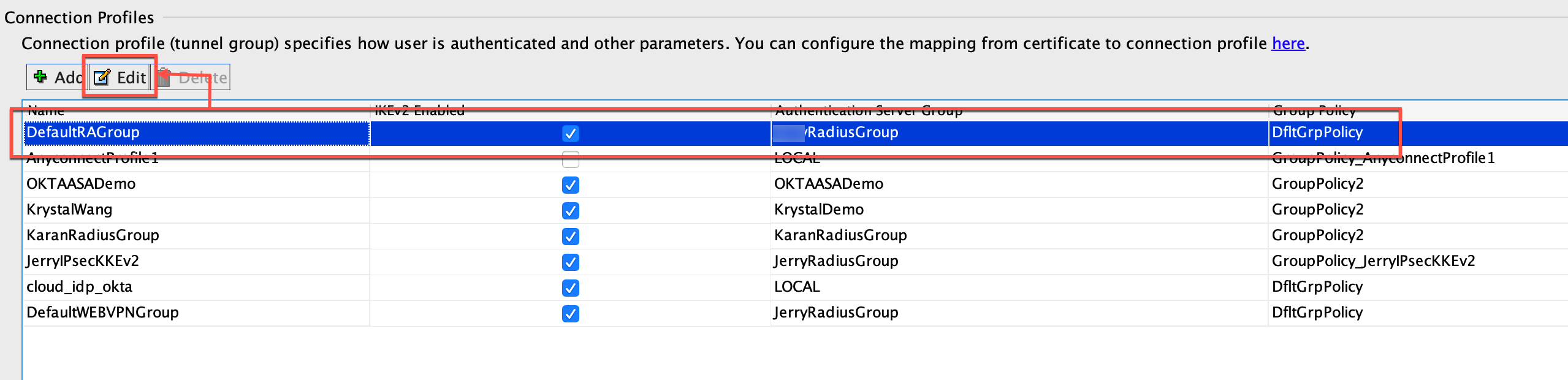The width and height of the screenshot is (1568, 380).
Task: Enable IKEv2 for AnyconnectProfile1
Action: 570,159
